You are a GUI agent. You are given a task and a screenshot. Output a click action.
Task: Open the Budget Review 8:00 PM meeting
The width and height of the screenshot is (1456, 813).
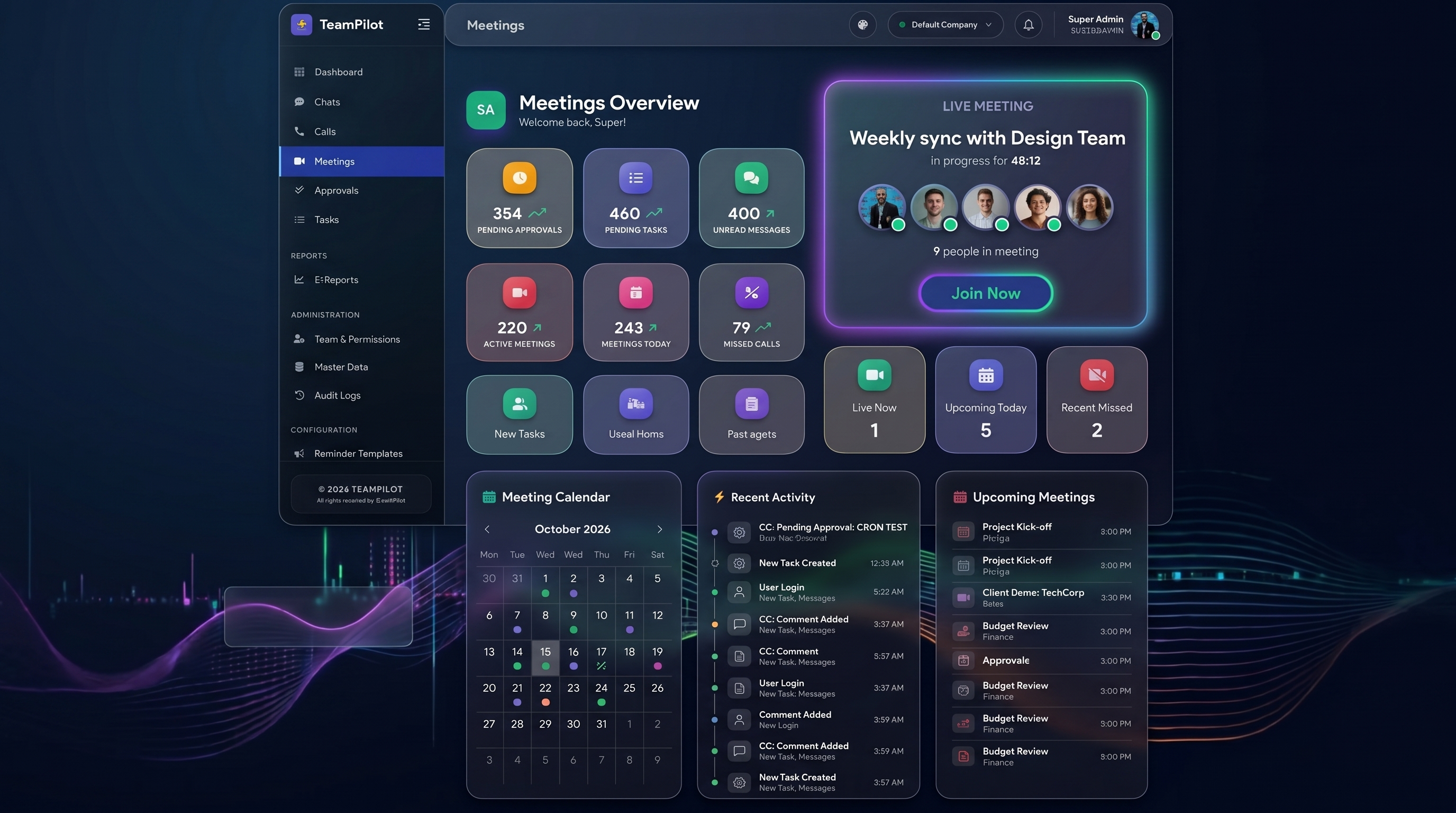(x=1041, y=756)
